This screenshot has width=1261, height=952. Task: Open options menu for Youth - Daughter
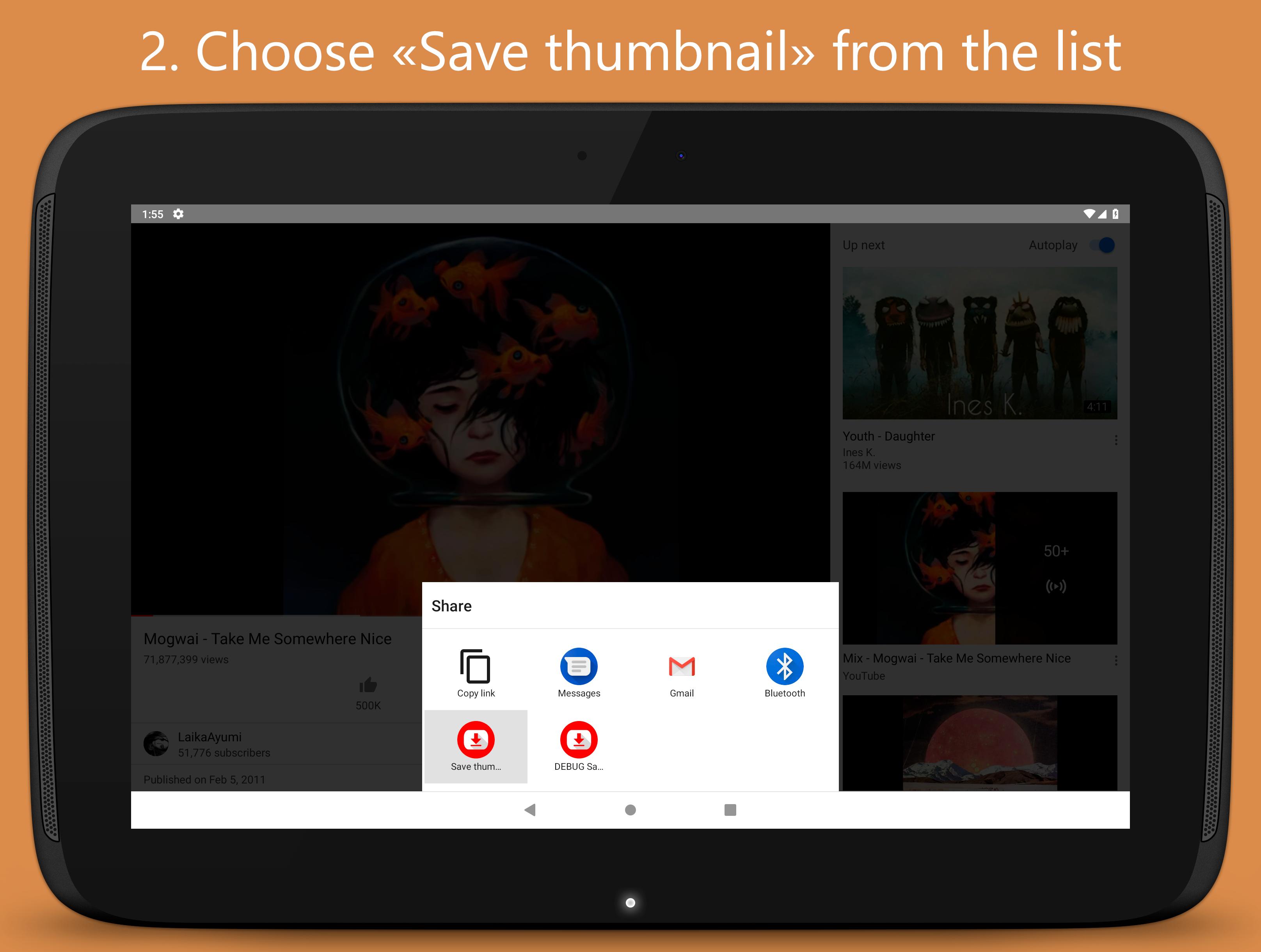pos(1115,440)
